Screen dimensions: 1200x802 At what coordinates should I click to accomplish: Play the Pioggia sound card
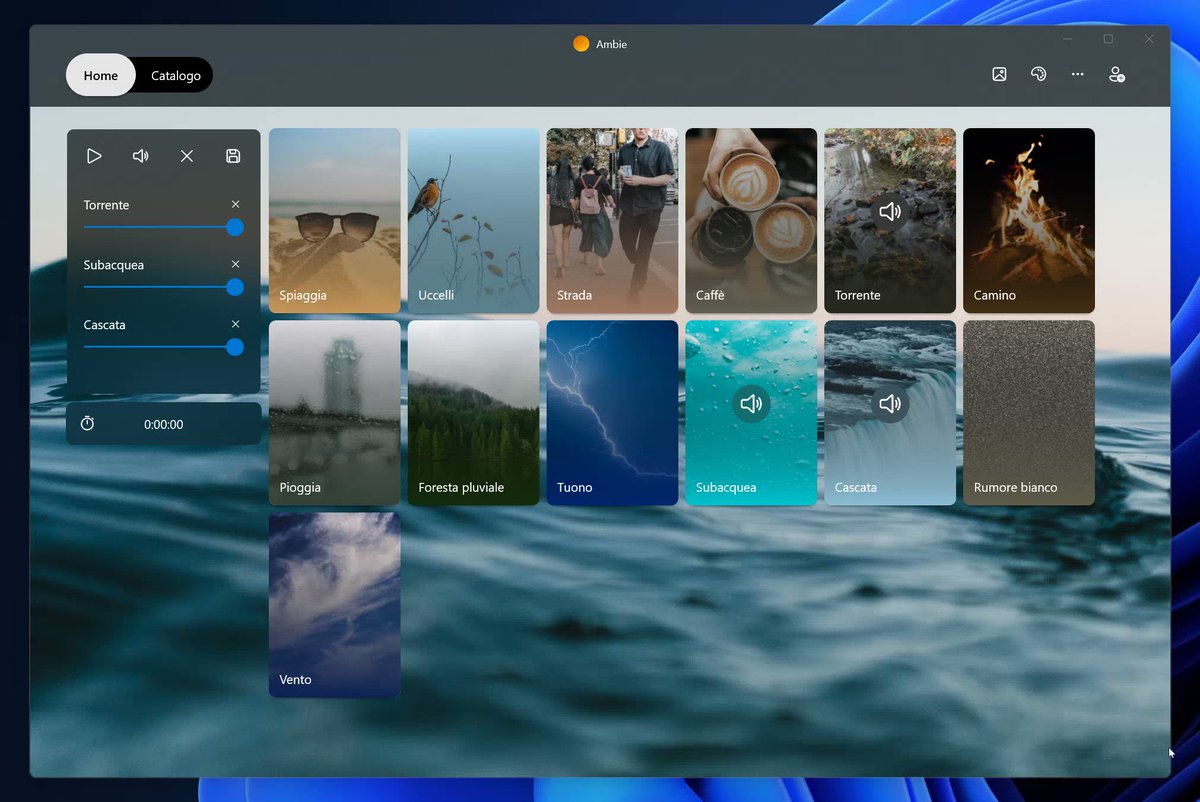pyautogui.click(x=335, y=412)
